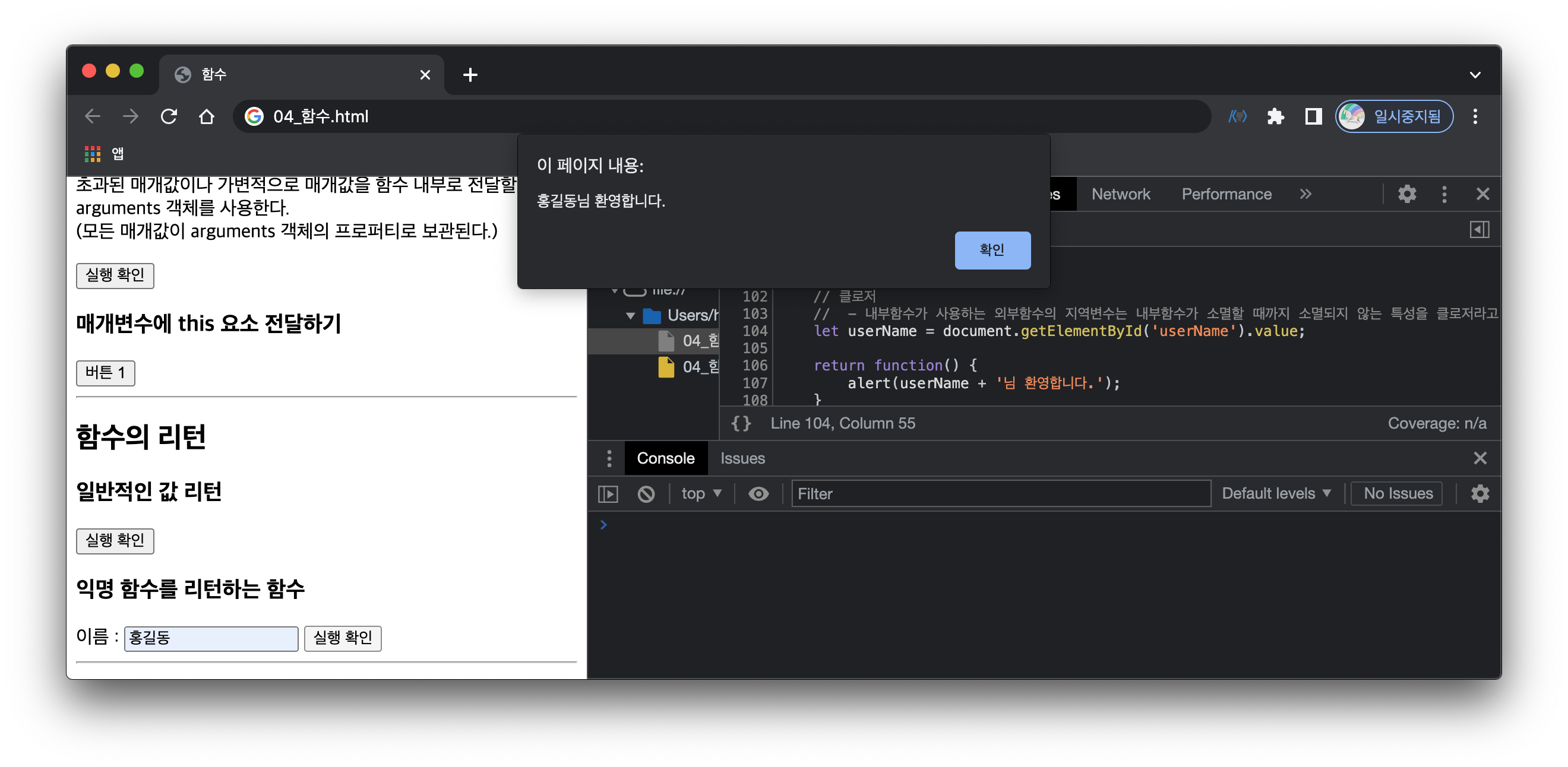This screenshot has width=1568, height=767.
Task: Go to the home page icon
Action: (x=206, y=116)
